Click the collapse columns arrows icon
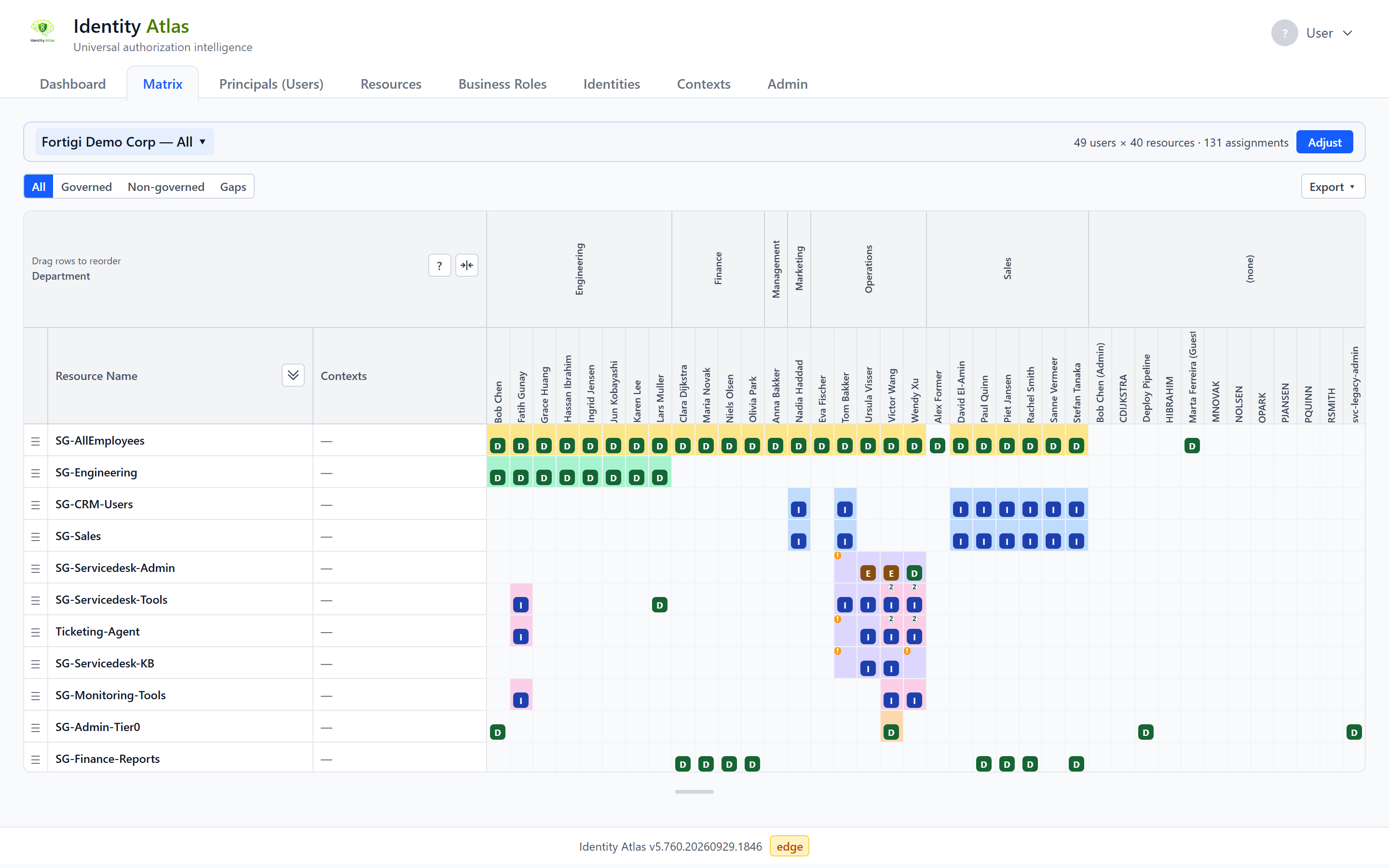 tap(467, 265)
